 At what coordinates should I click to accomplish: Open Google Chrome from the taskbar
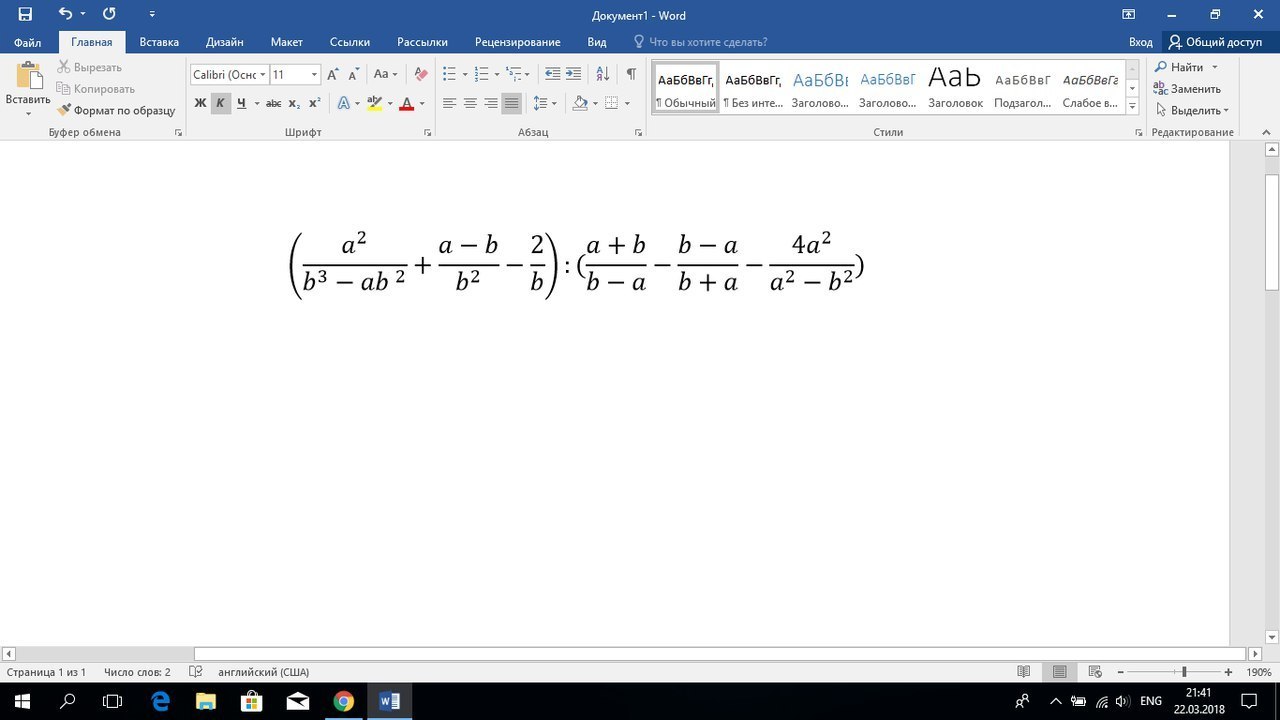click(343, 701)
